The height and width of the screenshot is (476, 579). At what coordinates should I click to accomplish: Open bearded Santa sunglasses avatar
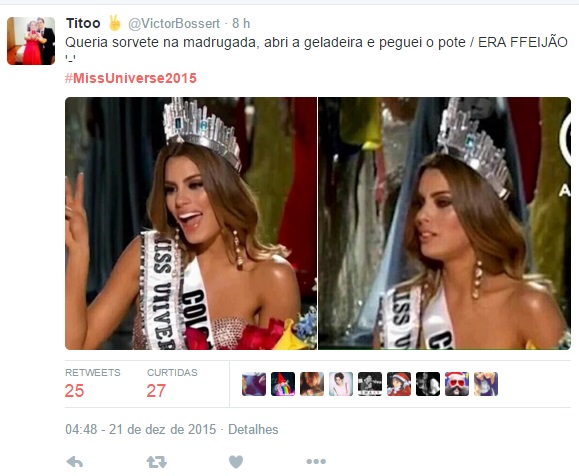(x=457, y=384)
